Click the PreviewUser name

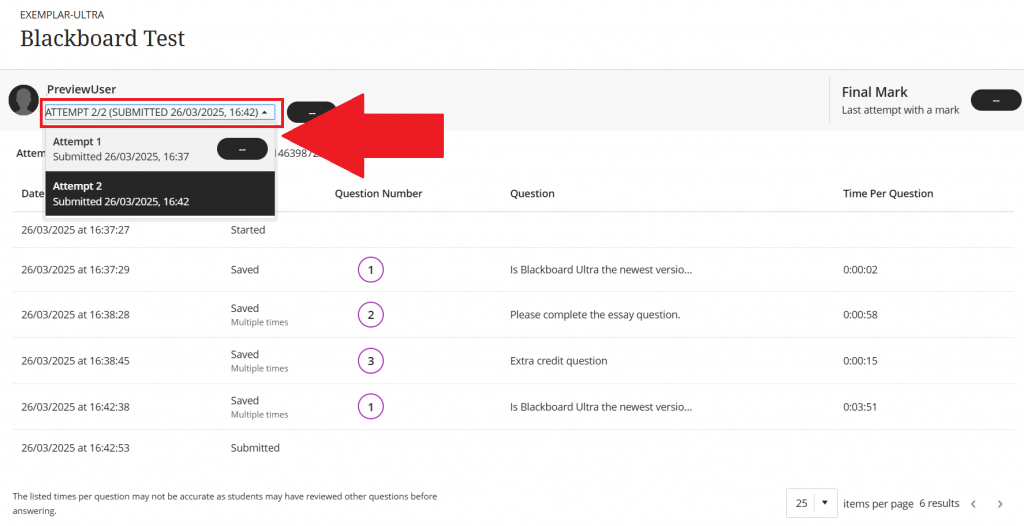tap(82, 90)
